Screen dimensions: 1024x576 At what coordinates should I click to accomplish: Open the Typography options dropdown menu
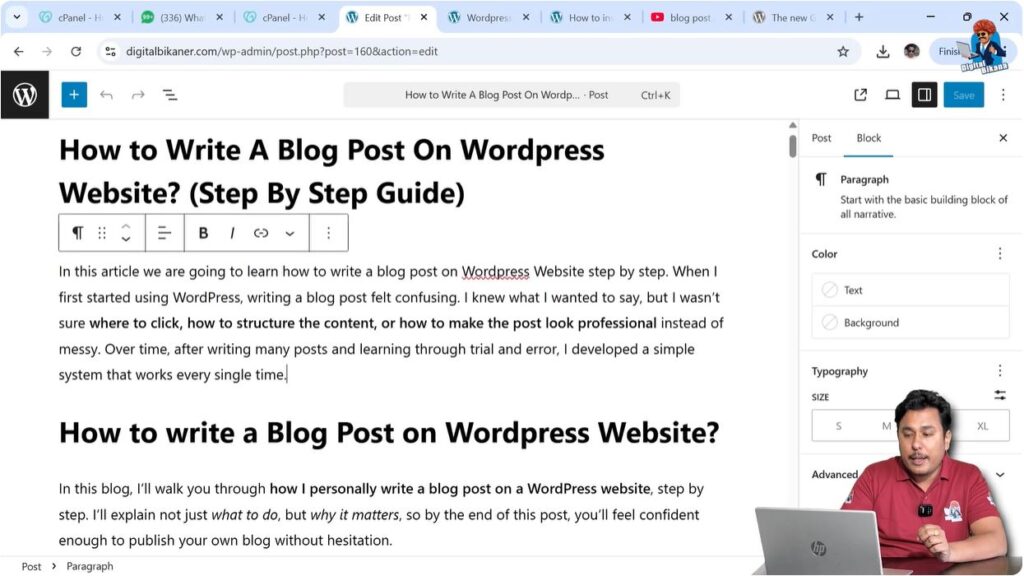click(999, 370)
